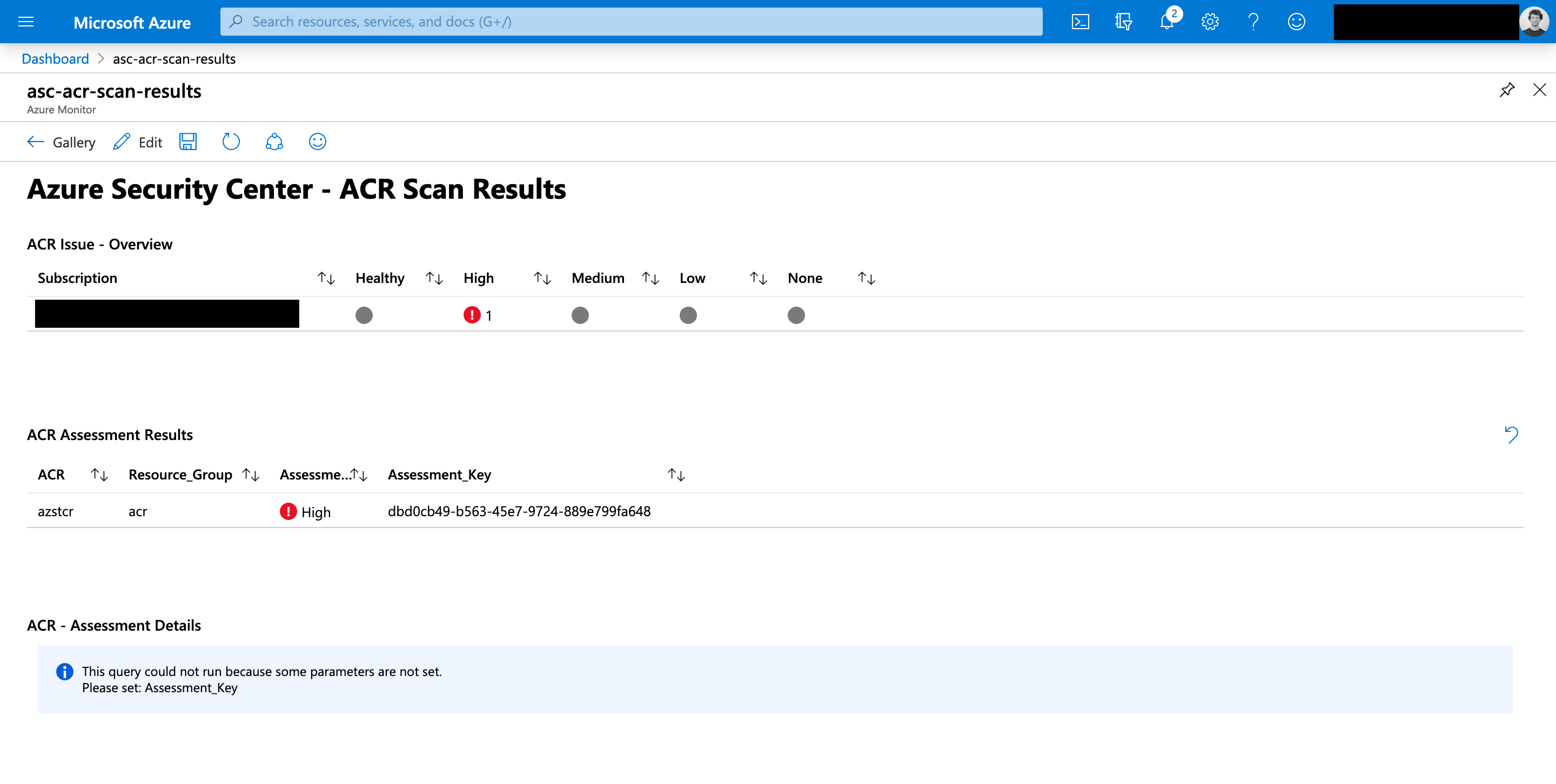
Task: Click the search resources input field
Action: click(631, 22)
